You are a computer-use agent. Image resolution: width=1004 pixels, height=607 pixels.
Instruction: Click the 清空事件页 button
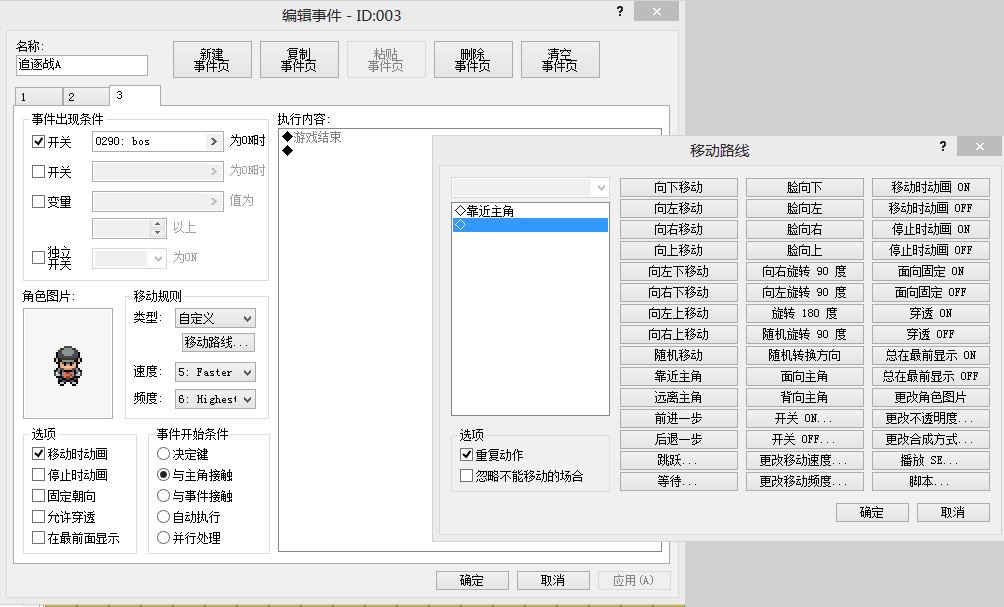tap(560, 60)
